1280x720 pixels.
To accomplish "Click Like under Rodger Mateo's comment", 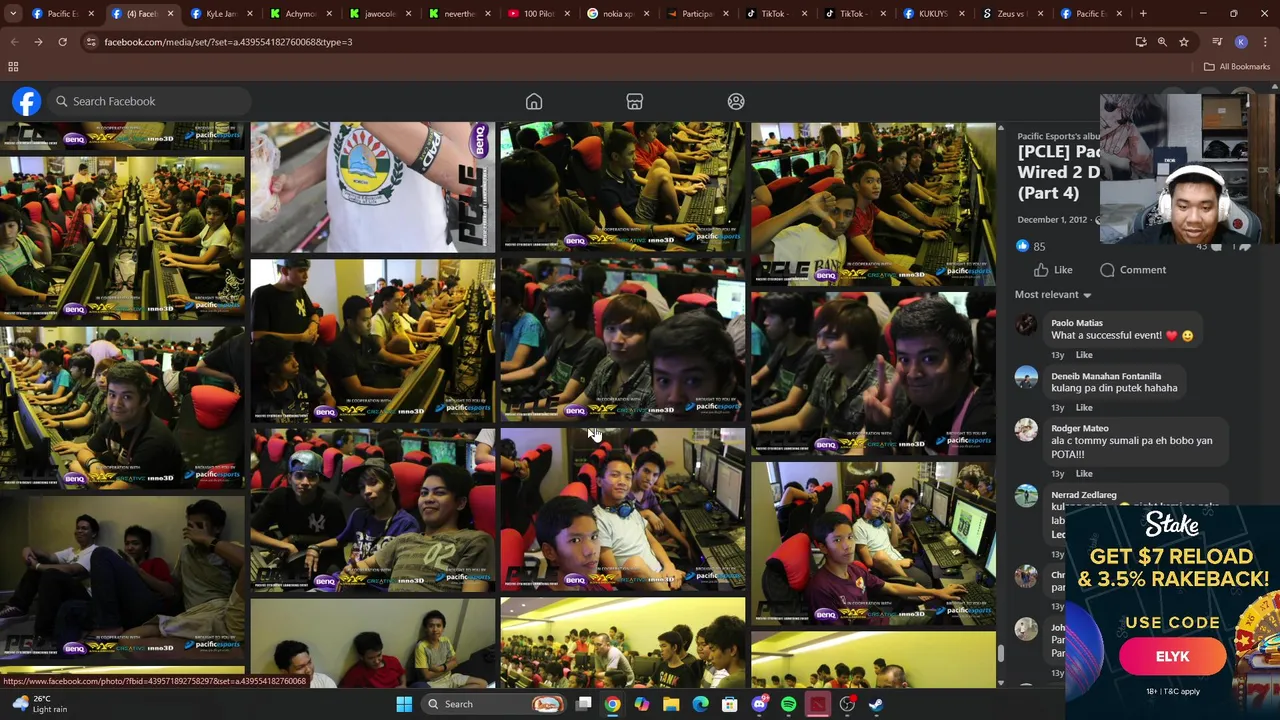I will pyautogui.click(x=1084, y=474).
